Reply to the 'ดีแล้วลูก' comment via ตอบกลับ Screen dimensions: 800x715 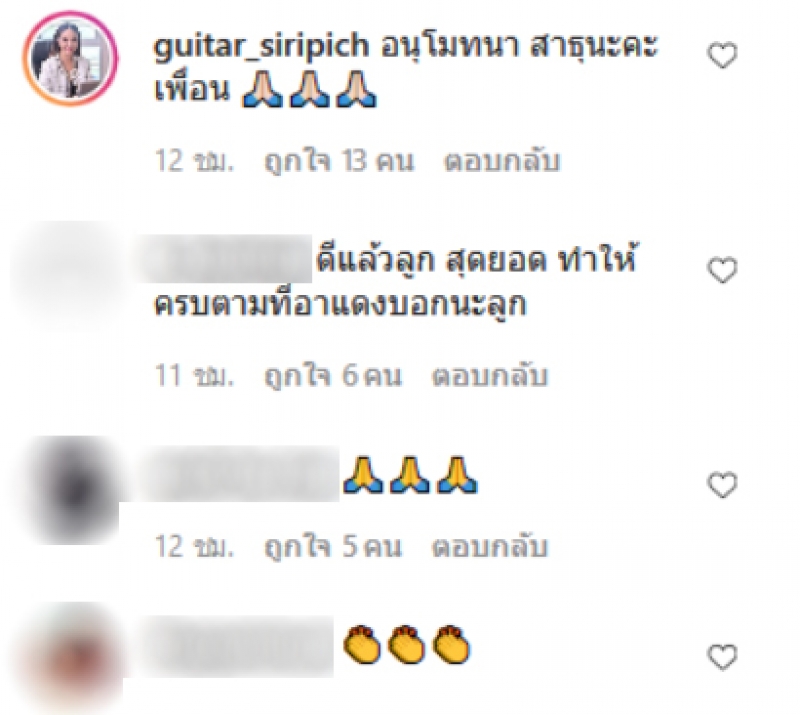[x=490, y=376]
